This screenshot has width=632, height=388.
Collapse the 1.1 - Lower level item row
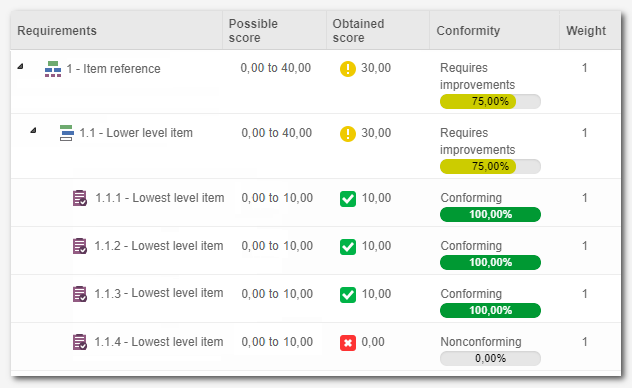click(33, 130)
